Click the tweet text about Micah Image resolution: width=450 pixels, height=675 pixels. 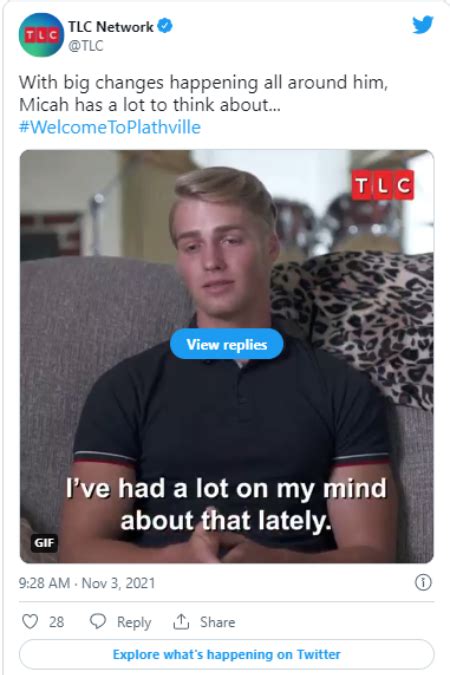pyautogui.click(x=203, y=93)
